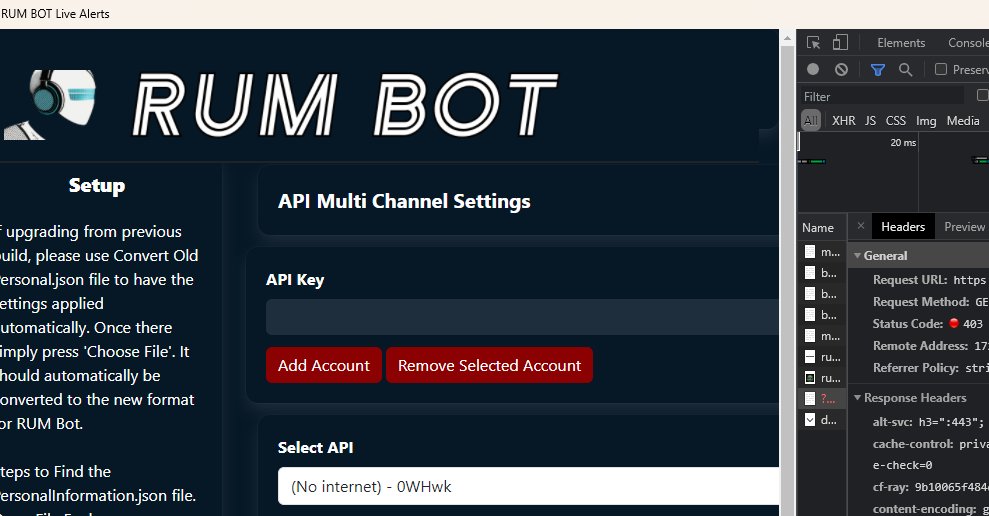Select the inspect element picker icon
The image size is (989, 516).
click(813, 43)
